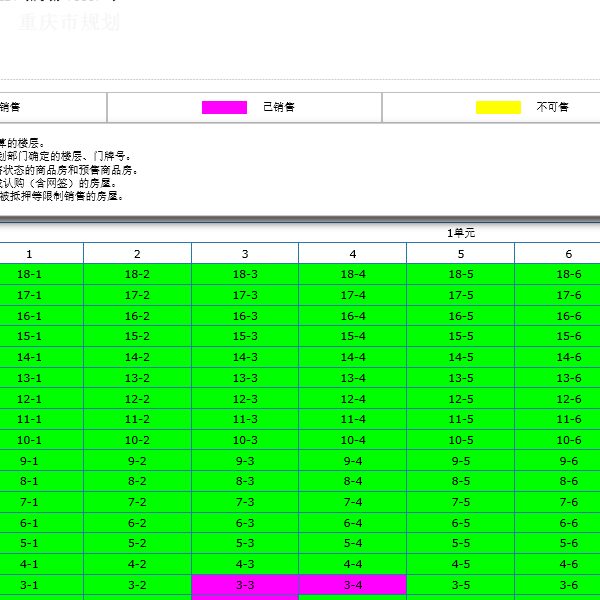Click the 13-5 room cell
The image size is (600, 600).
pos(461,378)
